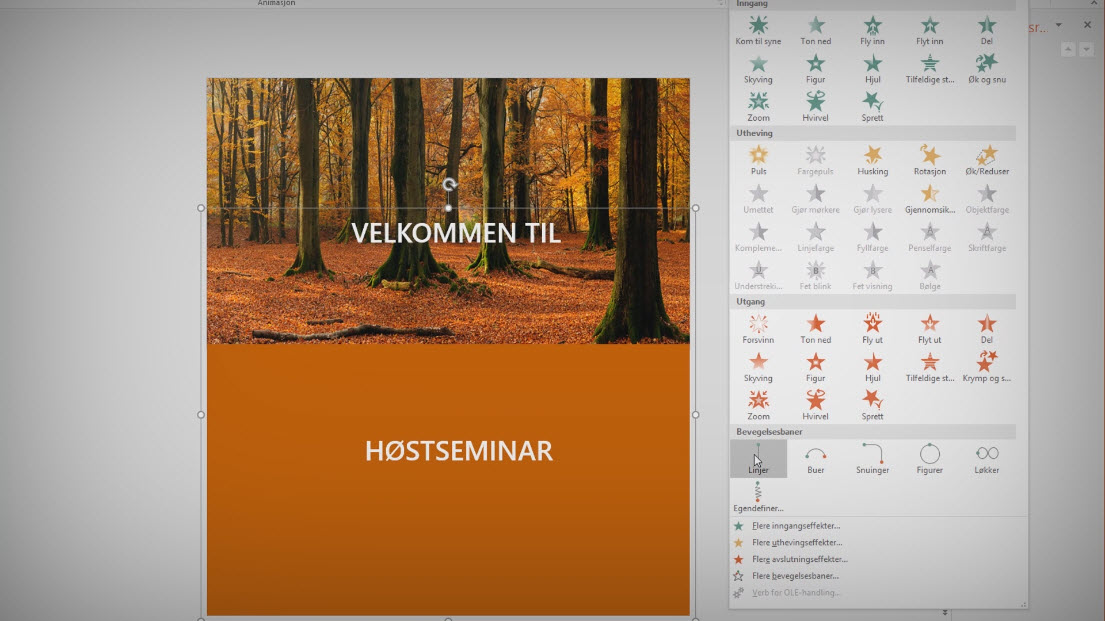The height and width of the screenshot is (621, 1105).
Task: Apply the Husking emphasis effect
Action: pyautogui.click(x=872, y=161)
